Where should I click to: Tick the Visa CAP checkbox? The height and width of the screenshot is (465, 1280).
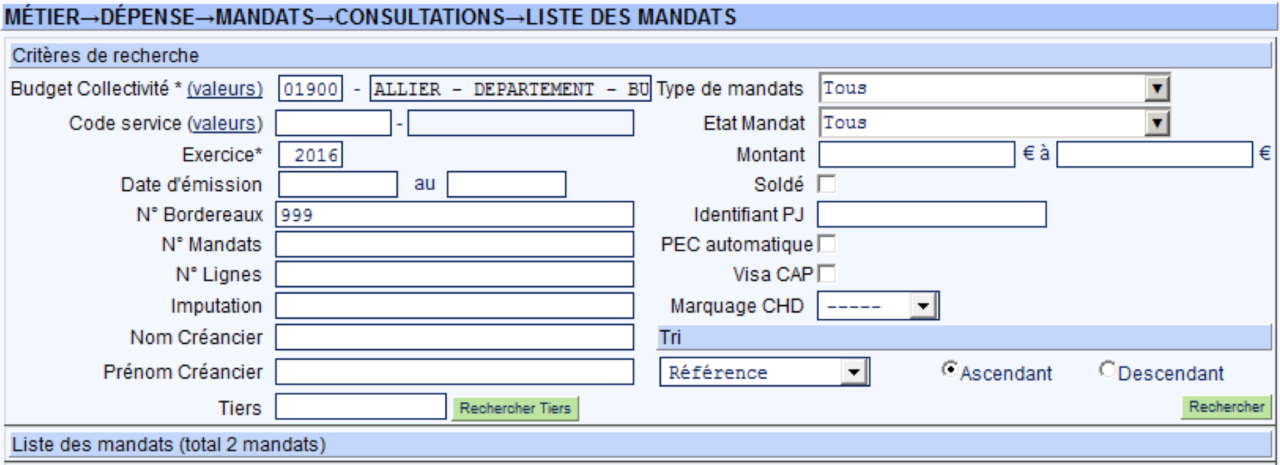826,273
